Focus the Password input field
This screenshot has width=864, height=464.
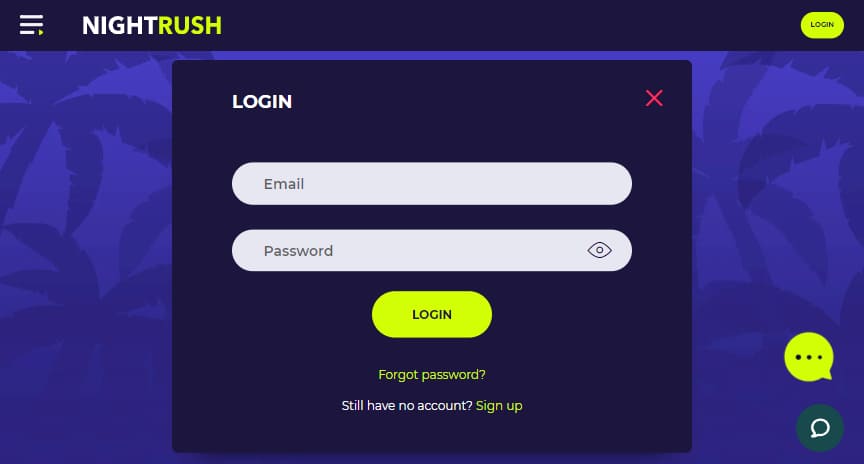[x=432, y=250]
